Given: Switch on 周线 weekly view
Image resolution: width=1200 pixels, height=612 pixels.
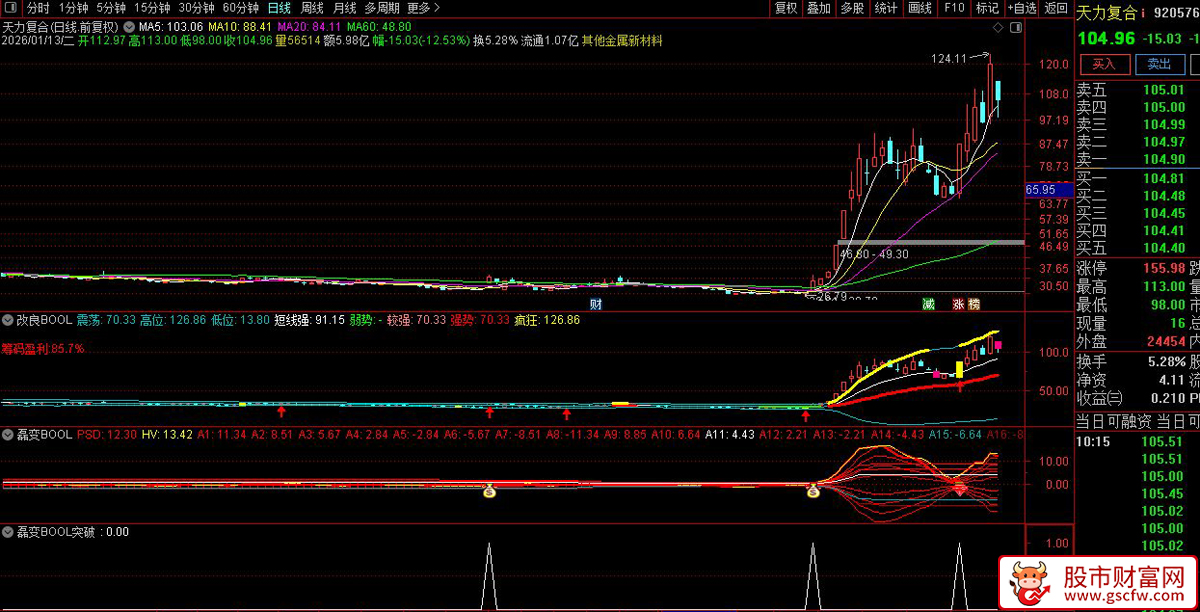Looking at the screenshot, I should pos(312,8).
